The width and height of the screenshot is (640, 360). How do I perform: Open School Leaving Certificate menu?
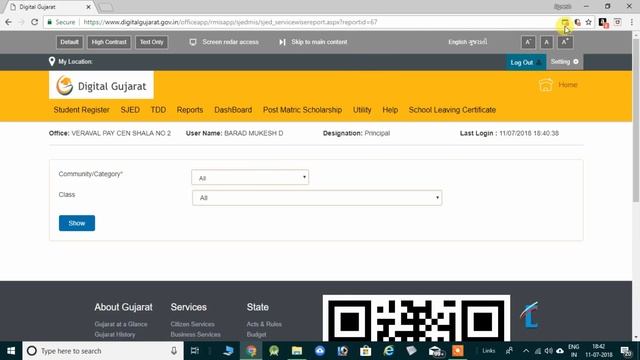coord(452,110)
